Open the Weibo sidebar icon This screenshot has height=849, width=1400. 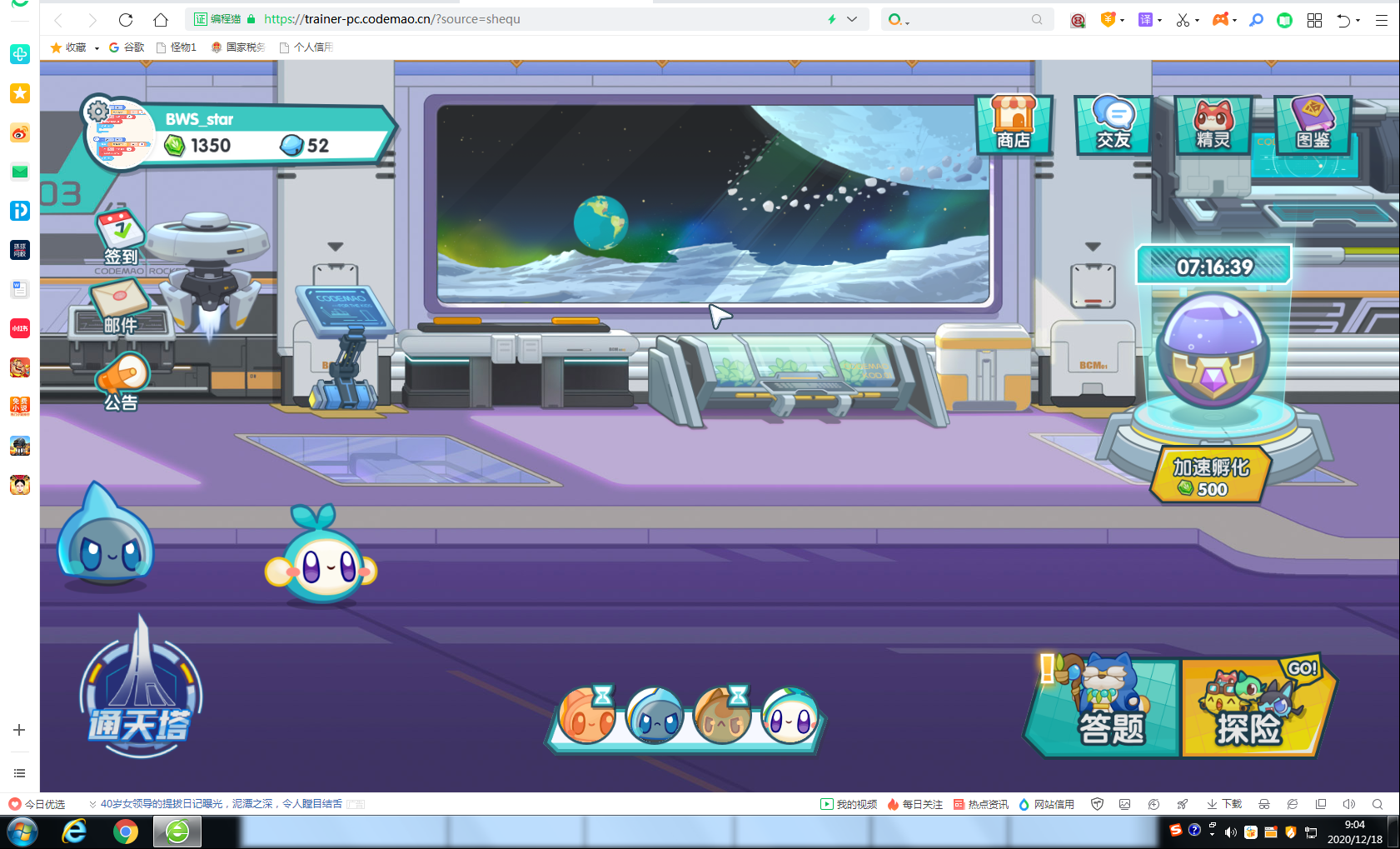20,132
